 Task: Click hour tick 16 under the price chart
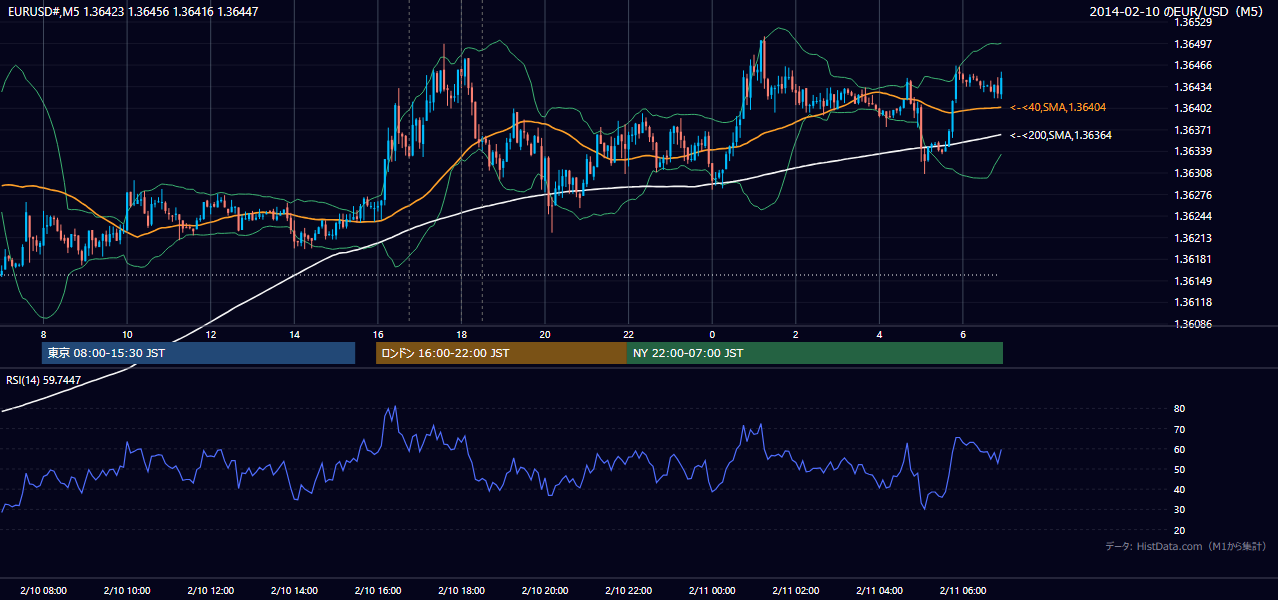click(x=377, y=334)
